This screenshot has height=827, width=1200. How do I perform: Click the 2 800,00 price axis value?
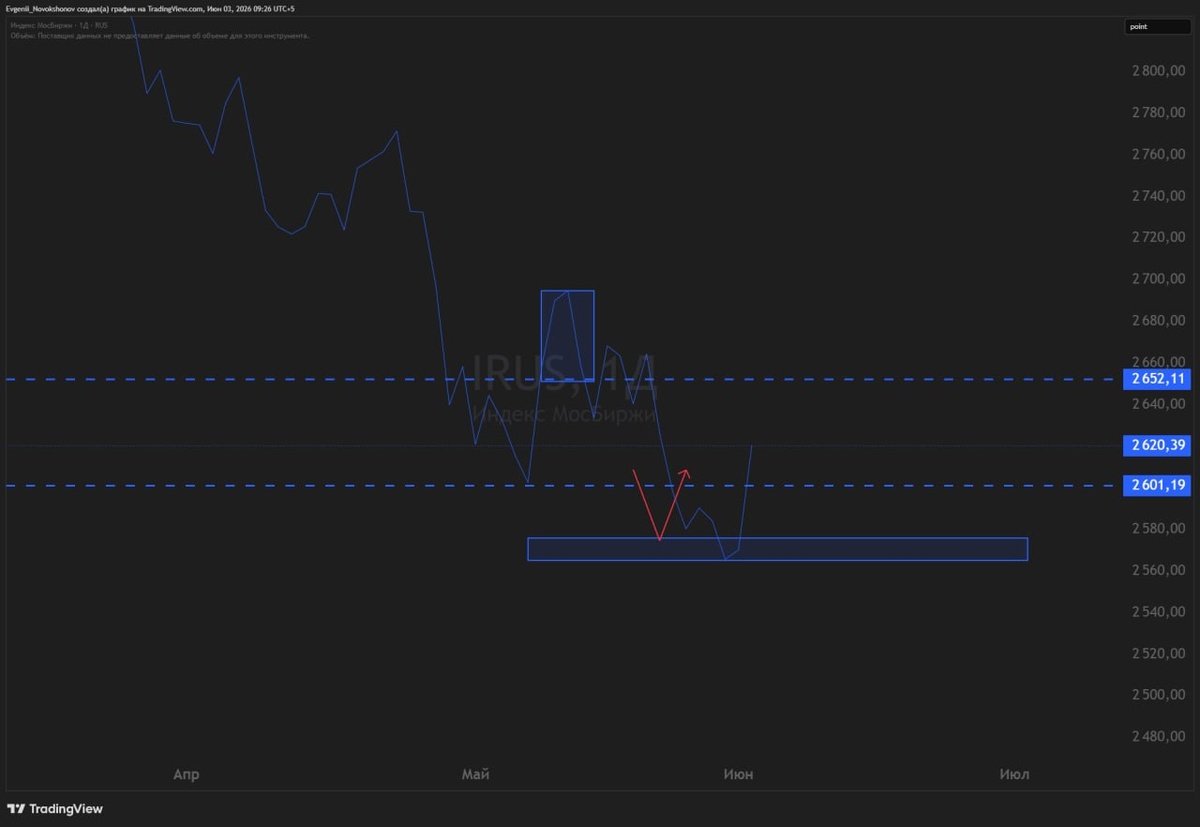pos(1159,71)
